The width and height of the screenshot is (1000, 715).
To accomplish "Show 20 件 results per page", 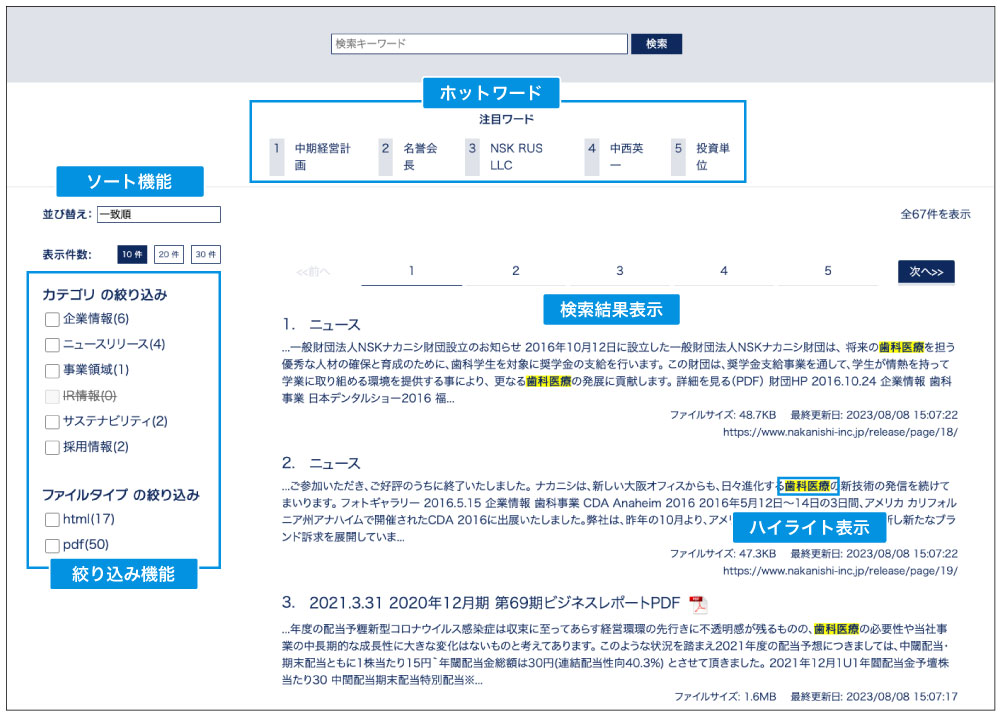I will point(169,254).
